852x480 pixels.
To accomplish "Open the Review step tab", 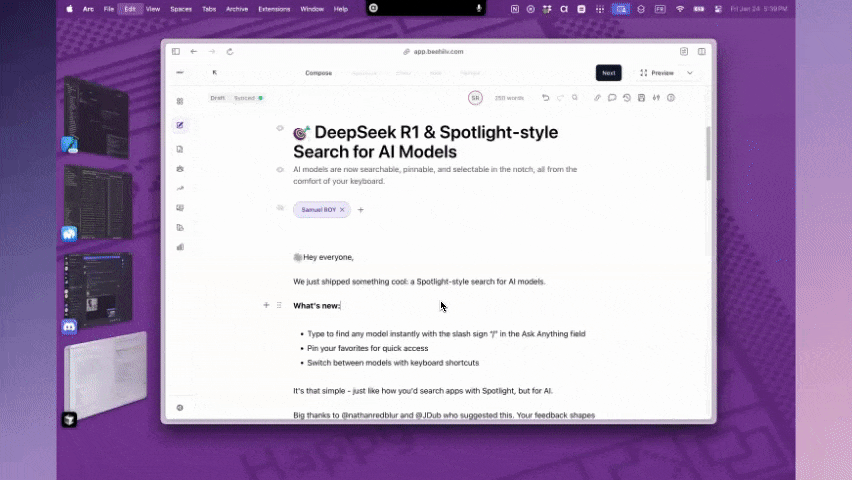I will click(470, 73).
